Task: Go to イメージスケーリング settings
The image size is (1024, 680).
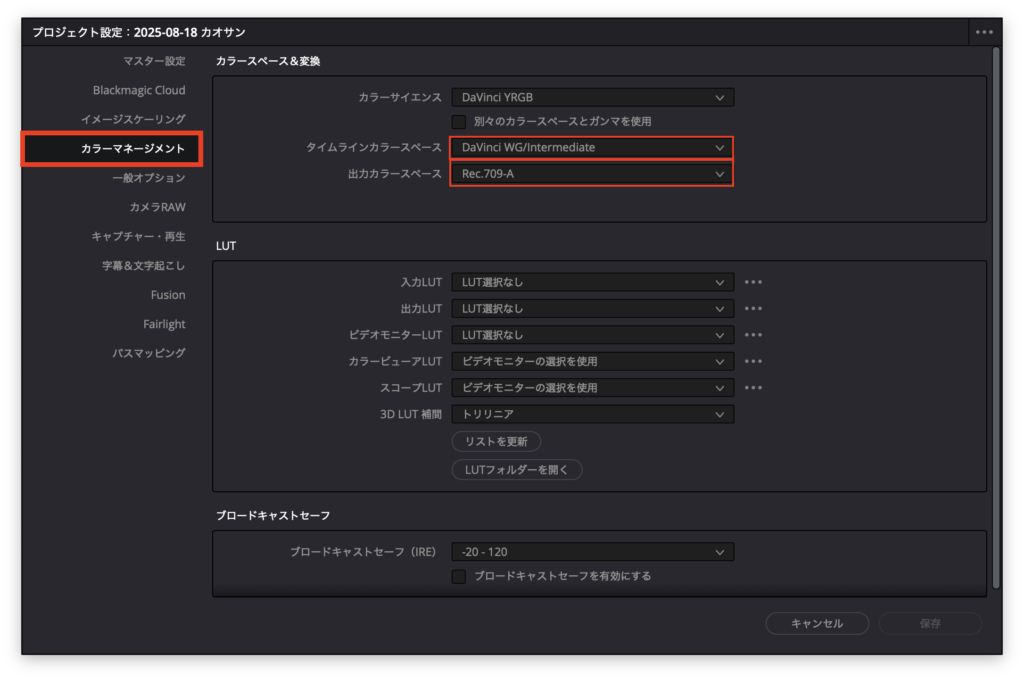Action: click(x=147, y=119)
